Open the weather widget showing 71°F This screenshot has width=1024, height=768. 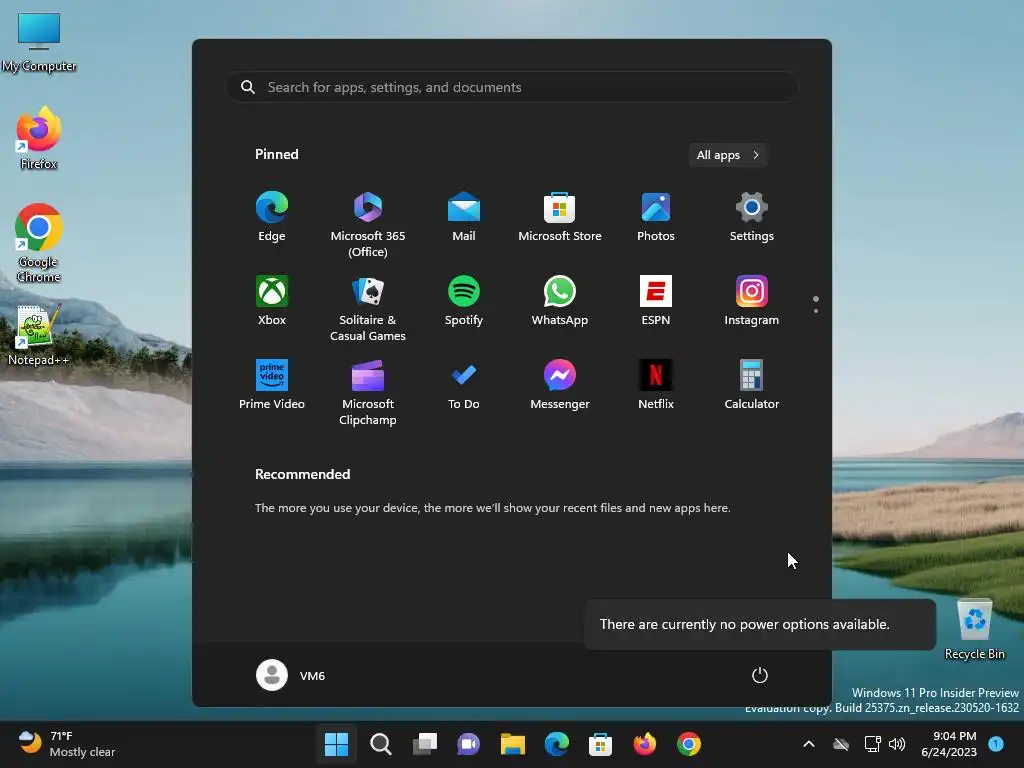point(67,744)
